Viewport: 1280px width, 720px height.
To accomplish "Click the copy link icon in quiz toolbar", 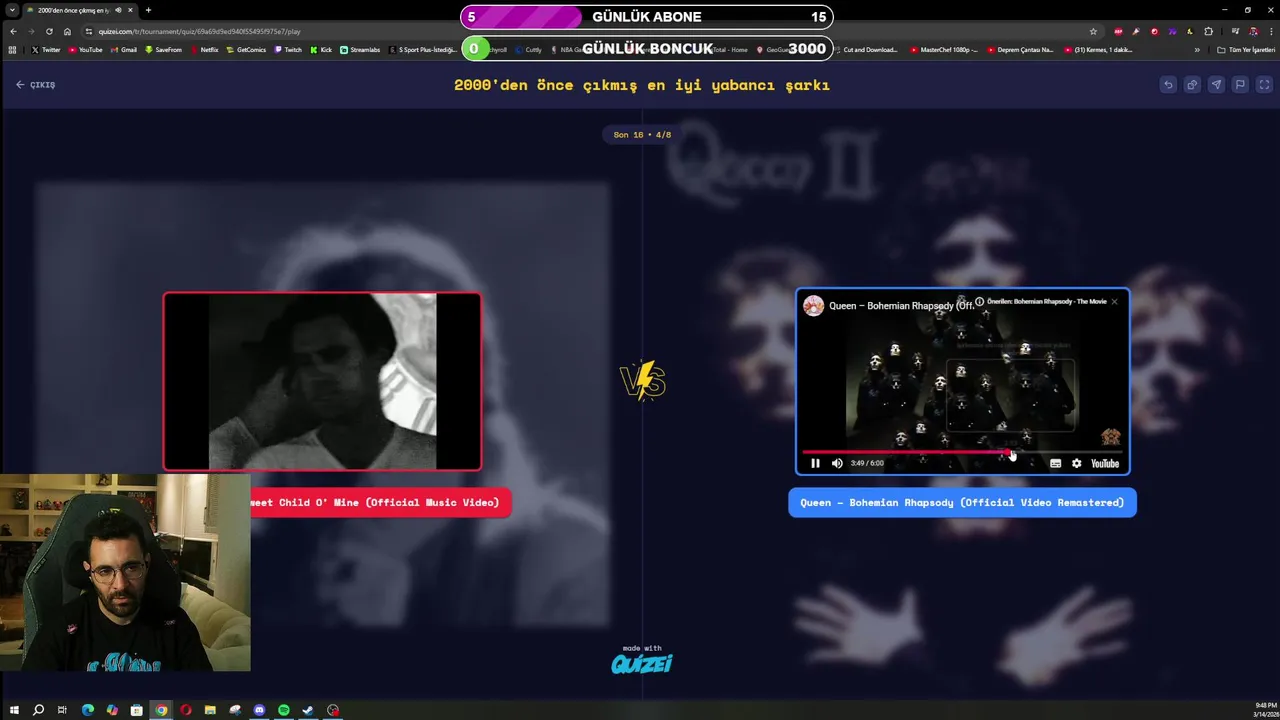I will (x=1192, y=85).
